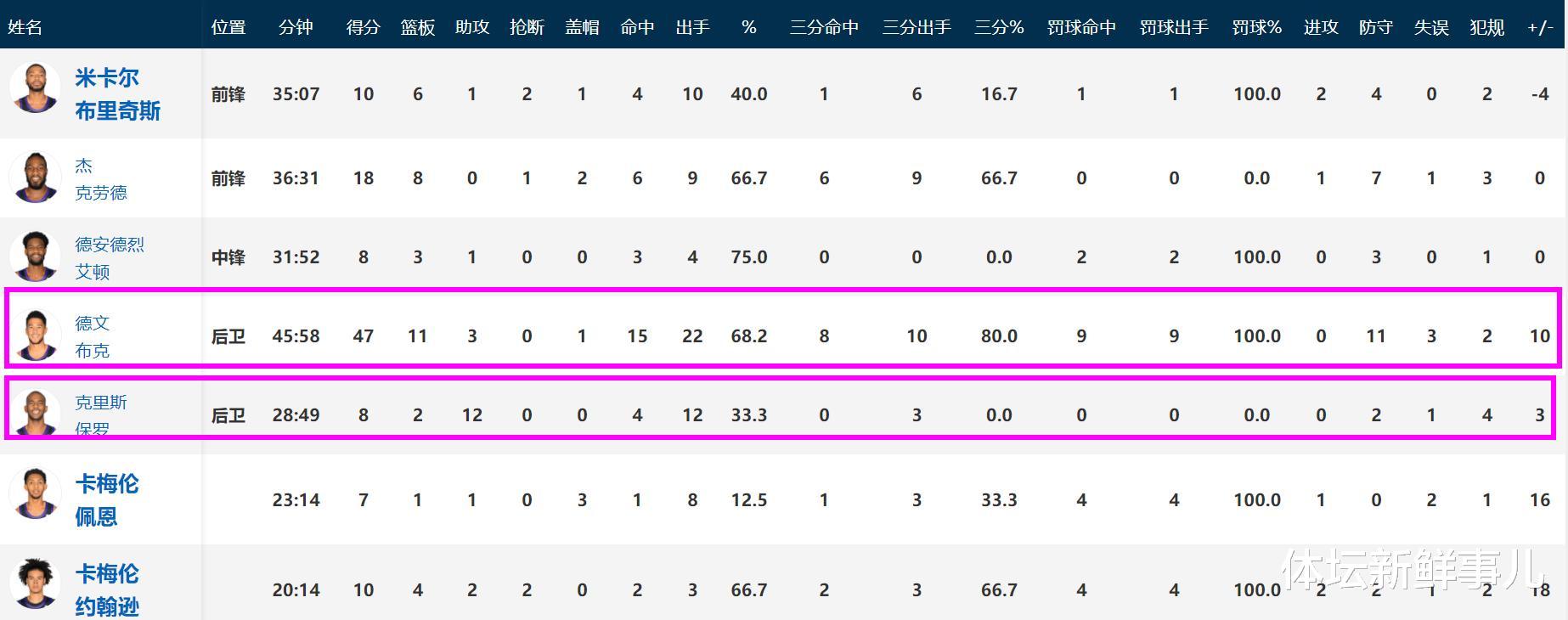This screenshot has width=1568, height=620.
Task: Click the 分钟 column header
Action: pos(296,27)
